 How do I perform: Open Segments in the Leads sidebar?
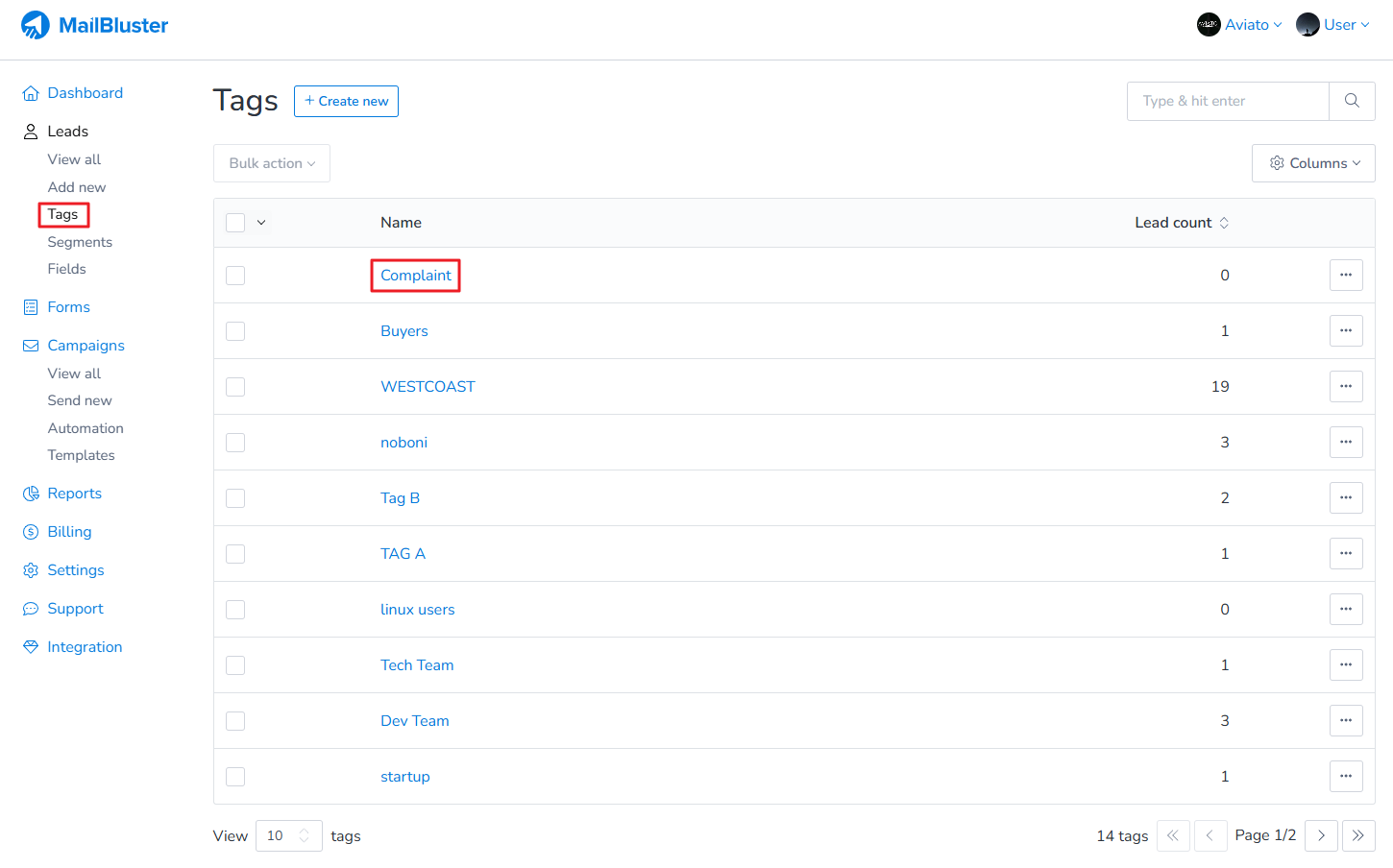[80, 242]
